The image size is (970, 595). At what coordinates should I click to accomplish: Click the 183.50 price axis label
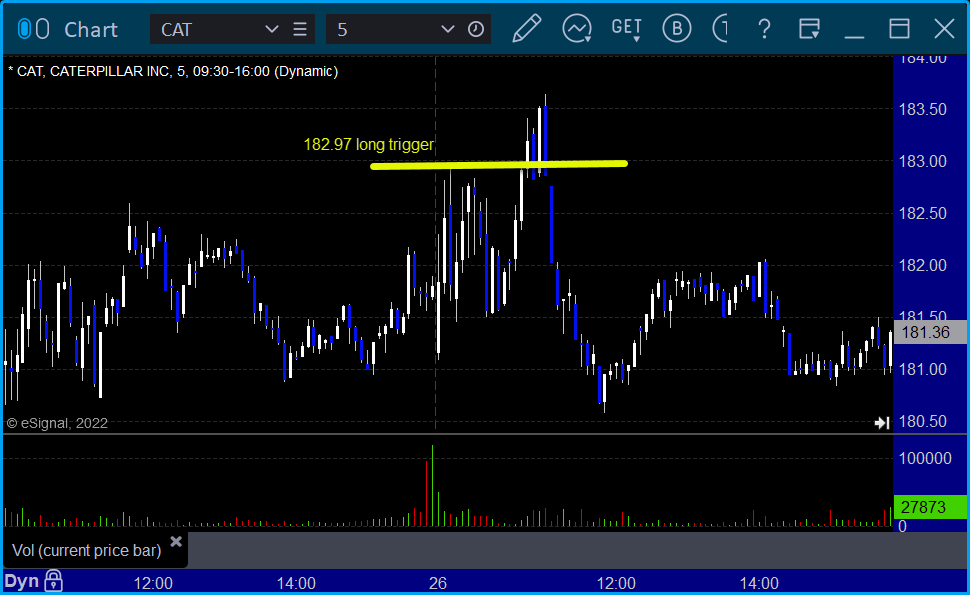922,109
